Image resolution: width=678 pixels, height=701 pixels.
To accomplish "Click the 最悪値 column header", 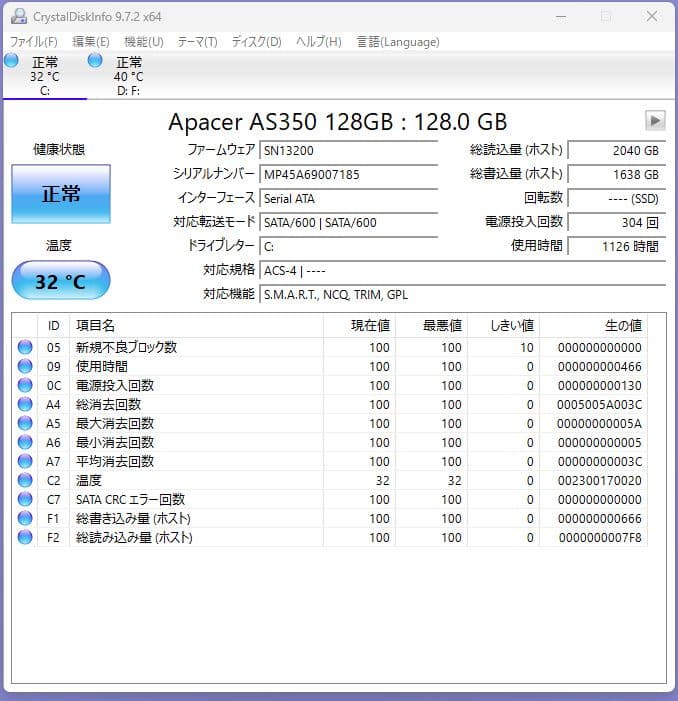I will click(431, 325).
